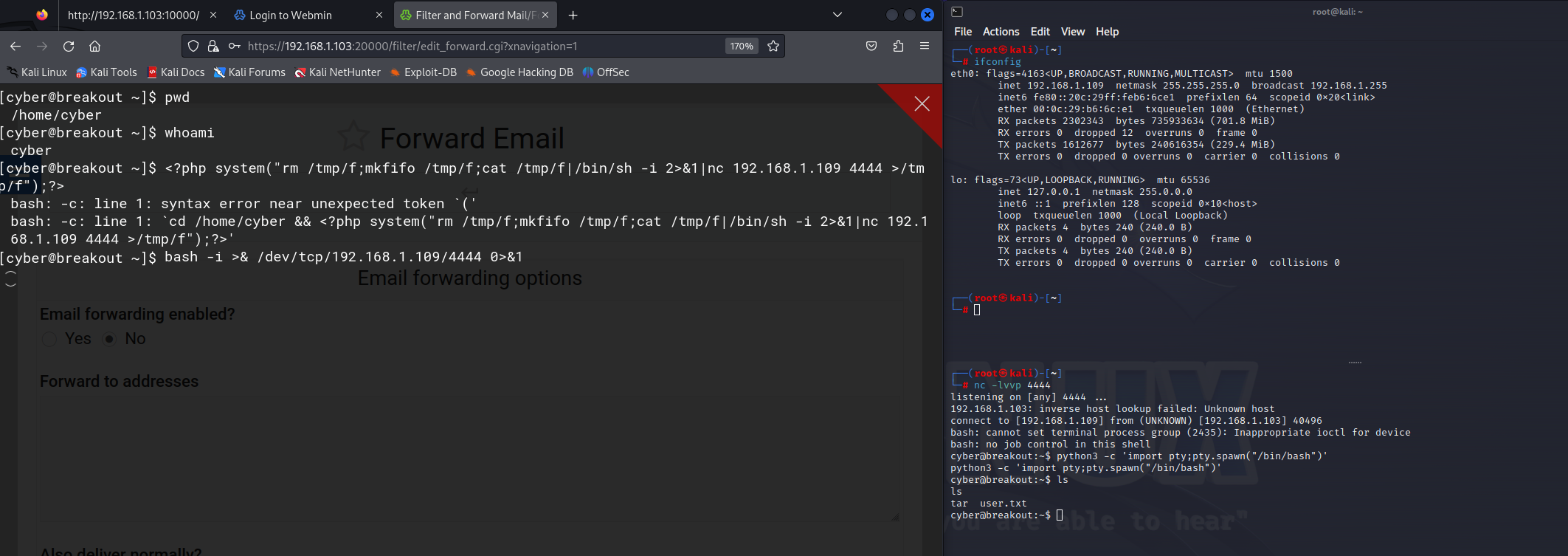This screenshot has height=556, width=1568.
Task: Close the 192.168.1.103:10000 tab
Action: (x=213, y=15)
